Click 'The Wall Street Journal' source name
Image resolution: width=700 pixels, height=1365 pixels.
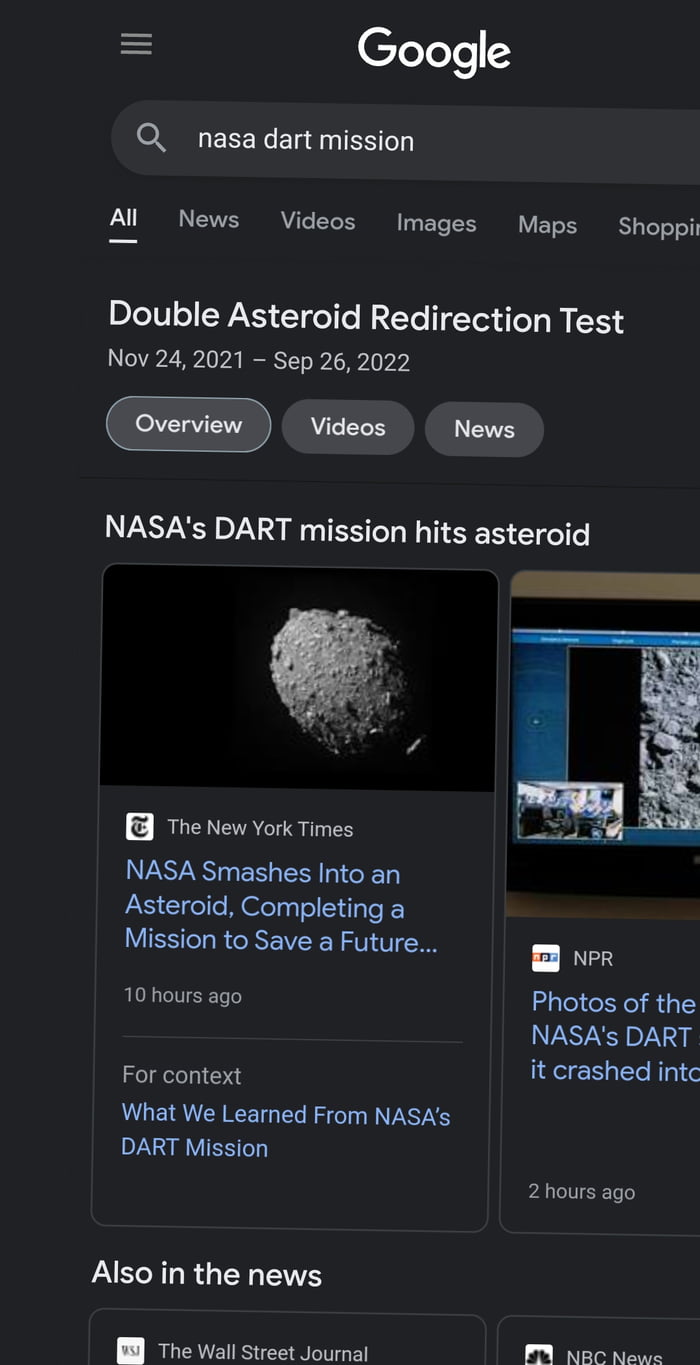263,1352
